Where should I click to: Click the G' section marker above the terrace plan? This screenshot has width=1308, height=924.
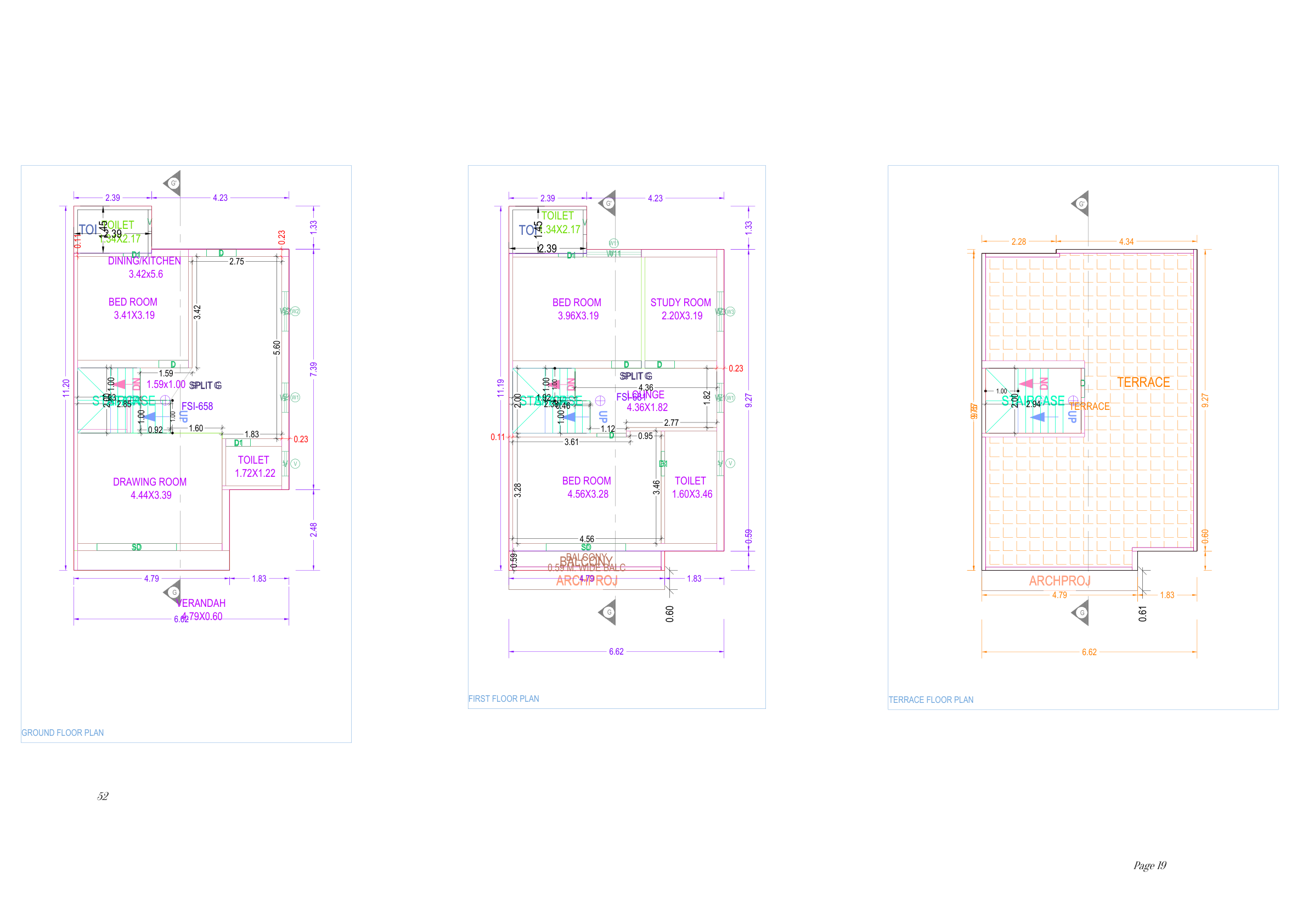(x=1081, y=204)
